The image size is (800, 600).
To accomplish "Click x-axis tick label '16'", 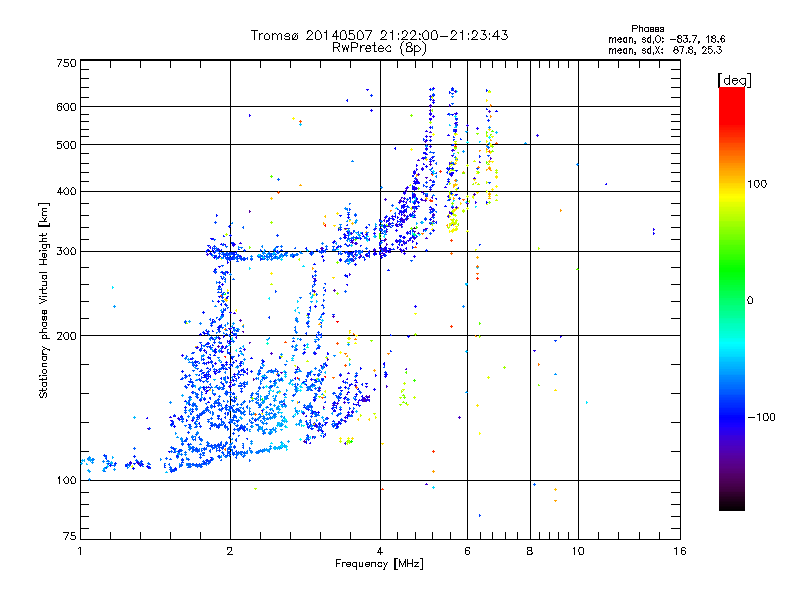I will 680,551.
